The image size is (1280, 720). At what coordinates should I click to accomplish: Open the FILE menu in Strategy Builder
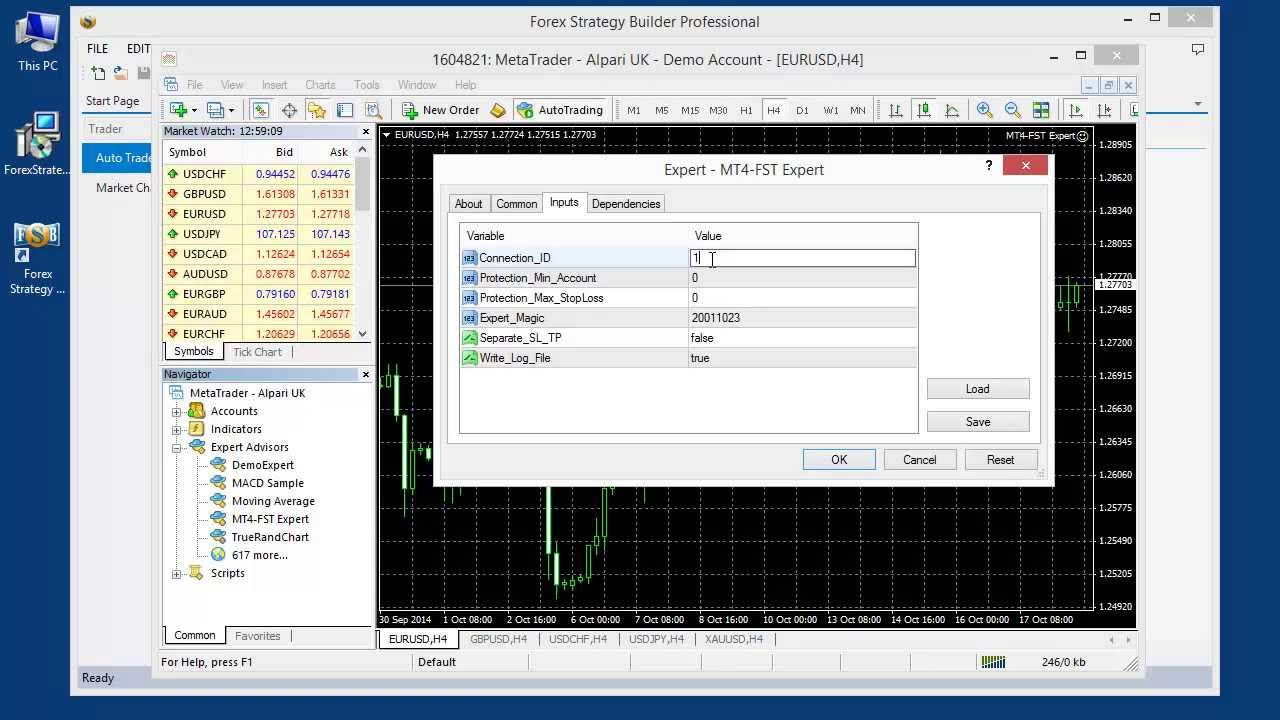(x=97, y=48)
